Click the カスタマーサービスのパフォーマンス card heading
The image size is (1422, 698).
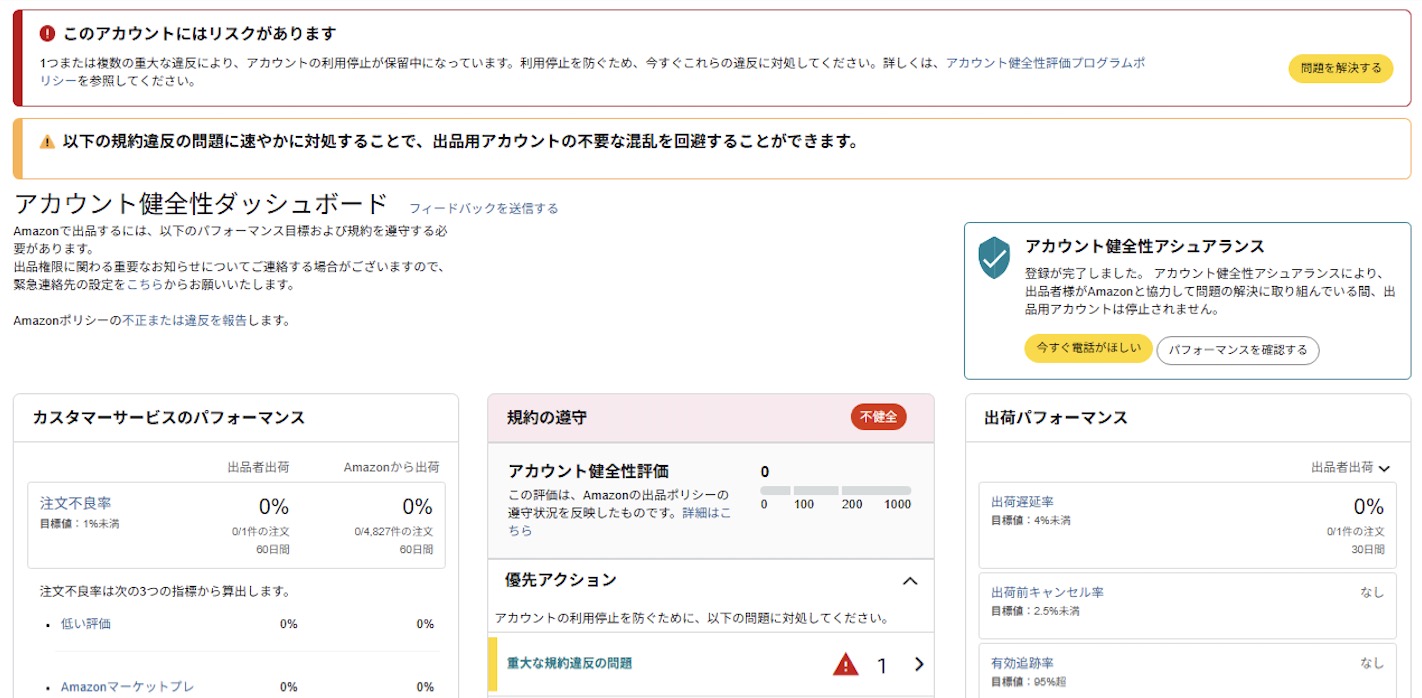coord(169,418)
